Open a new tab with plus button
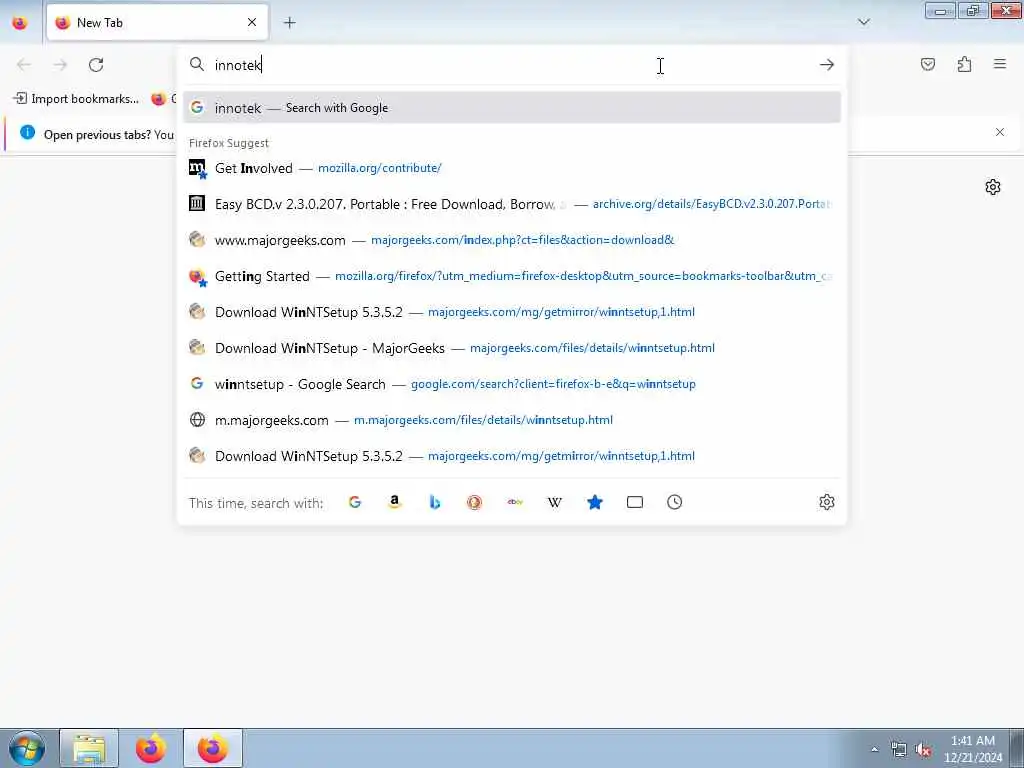Screen dimensions: 1024x768 290,23
